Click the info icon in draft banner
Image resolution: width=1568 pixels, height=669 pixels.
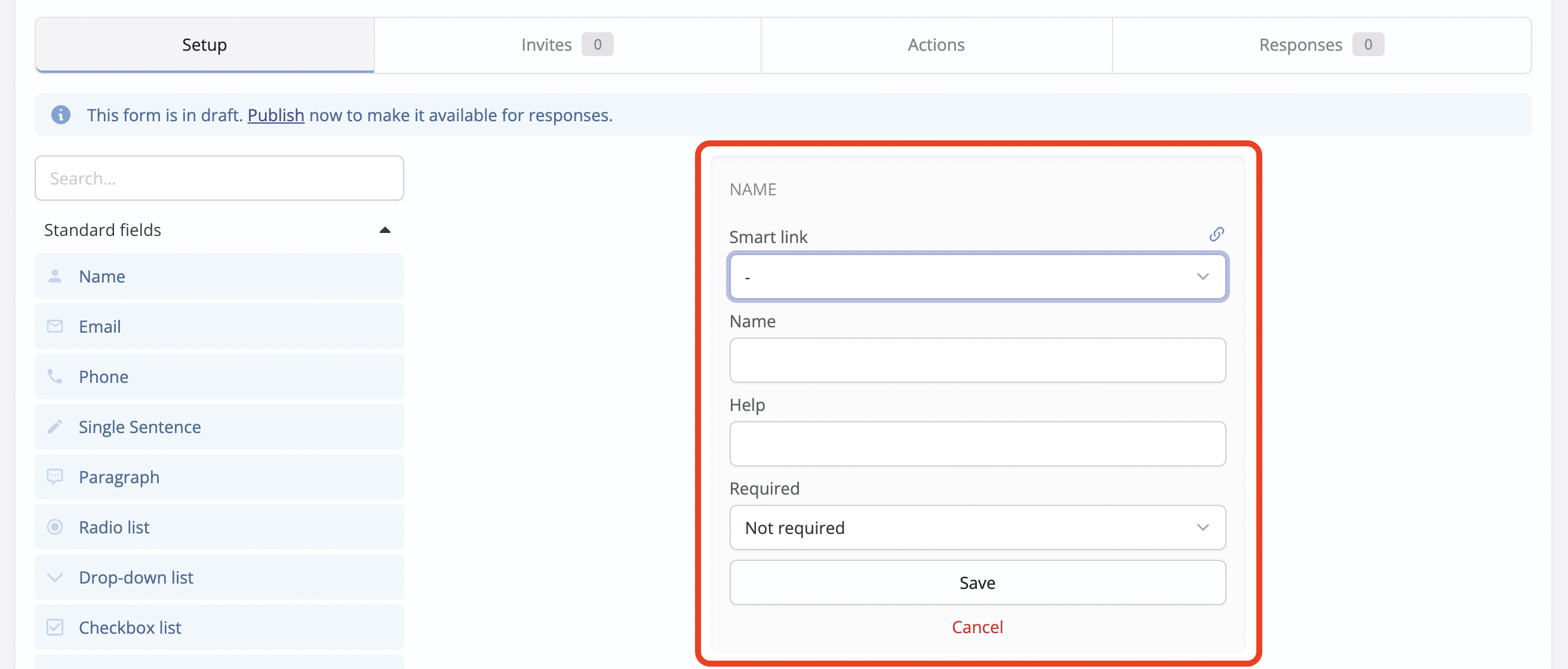(x=60, y=115)
